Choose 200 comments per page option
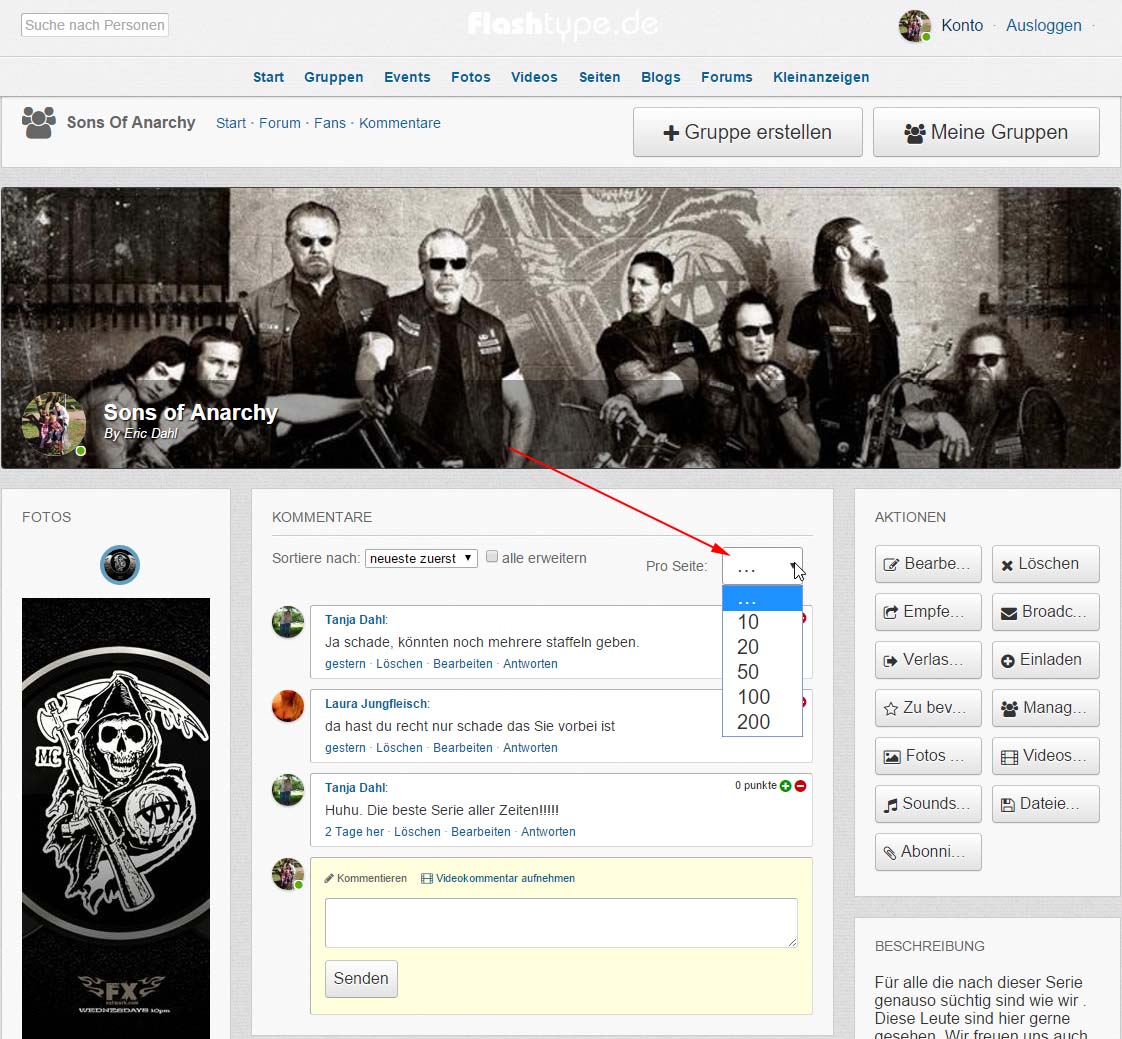 (x=753, y=722)
